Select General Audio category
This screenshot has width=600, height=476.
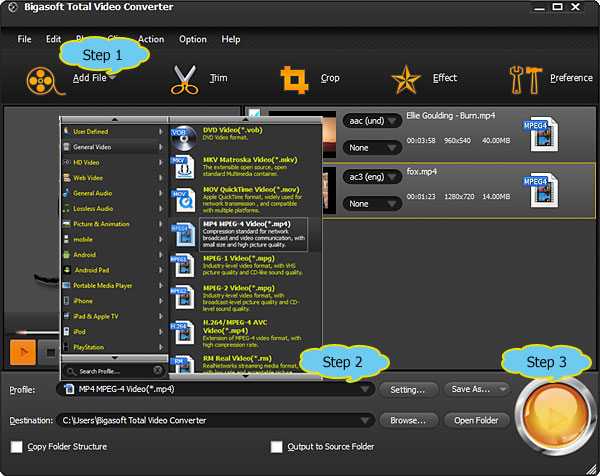tap(114, 193)
